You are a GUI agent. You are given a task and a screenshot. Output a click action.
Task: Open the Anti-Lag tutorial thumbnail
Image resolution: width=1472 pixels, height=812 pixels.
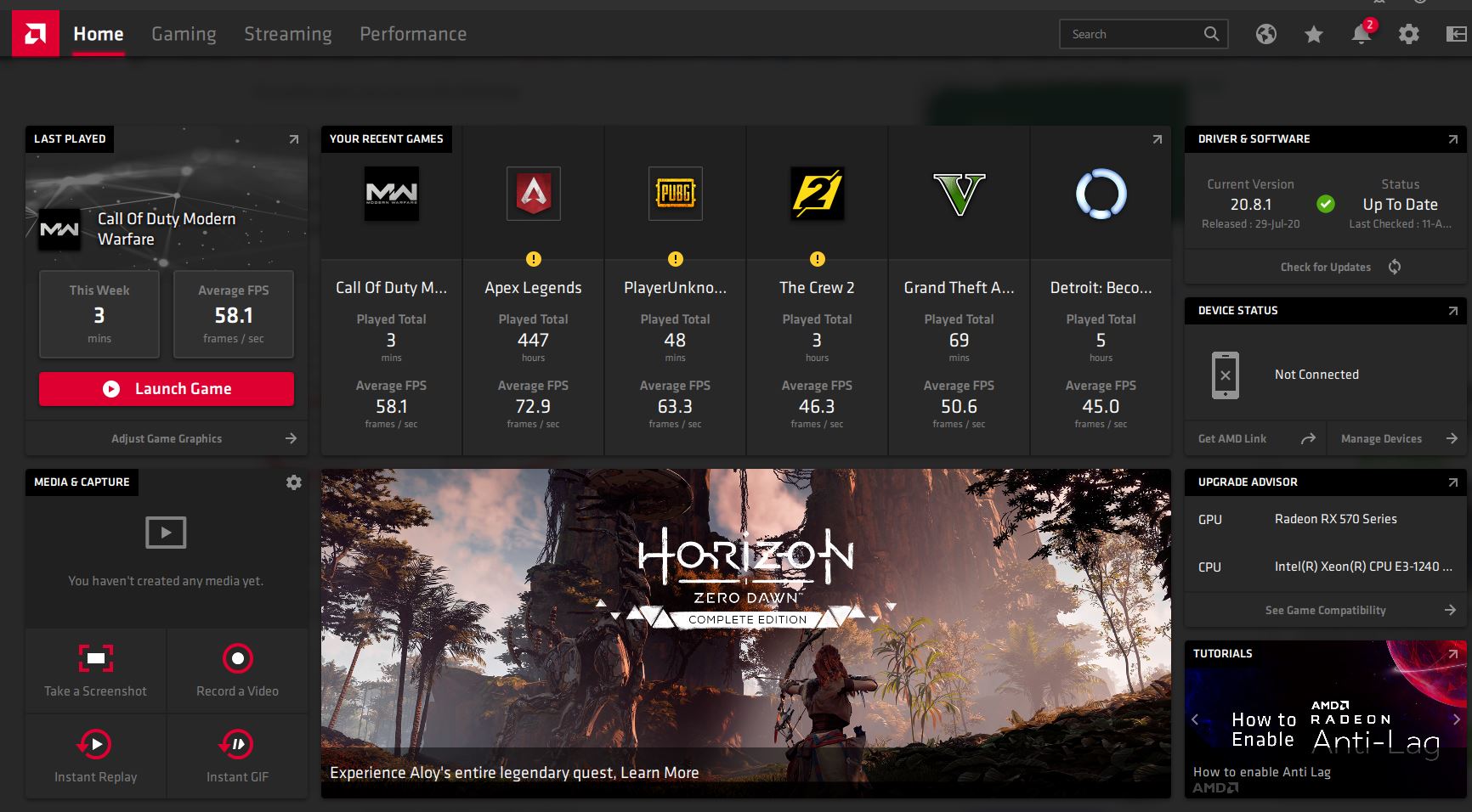1326,719
